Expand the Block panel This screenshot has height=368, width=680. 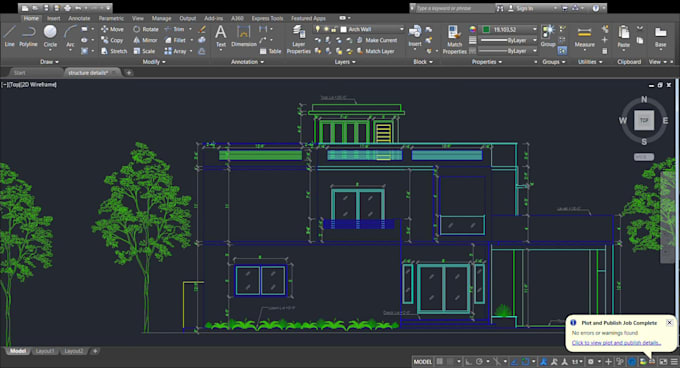[x=423, y=62]
